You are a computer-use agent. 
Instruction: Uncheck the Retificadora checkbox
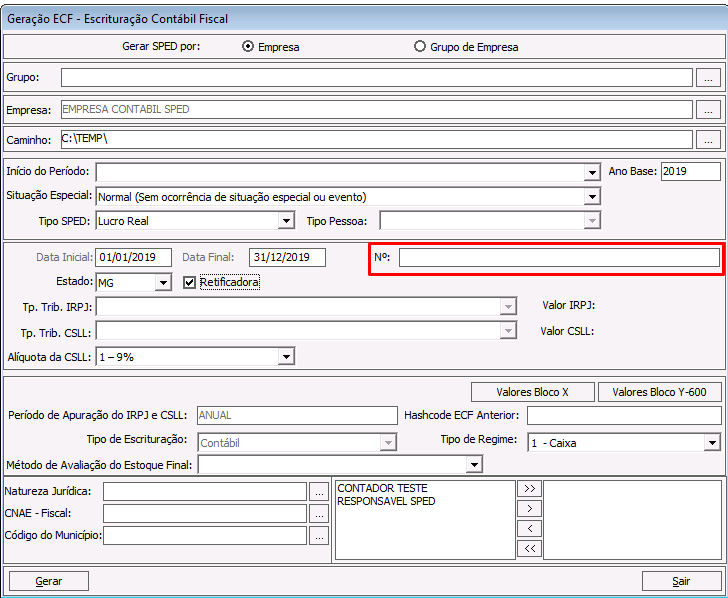pos(189,282)
